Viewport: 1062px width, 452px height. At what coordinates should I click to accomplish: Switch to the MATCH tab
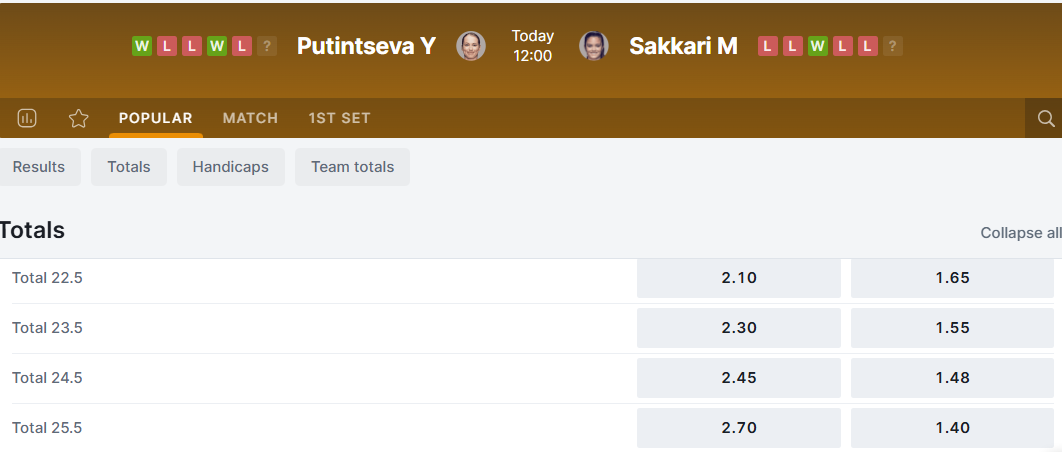250,118
